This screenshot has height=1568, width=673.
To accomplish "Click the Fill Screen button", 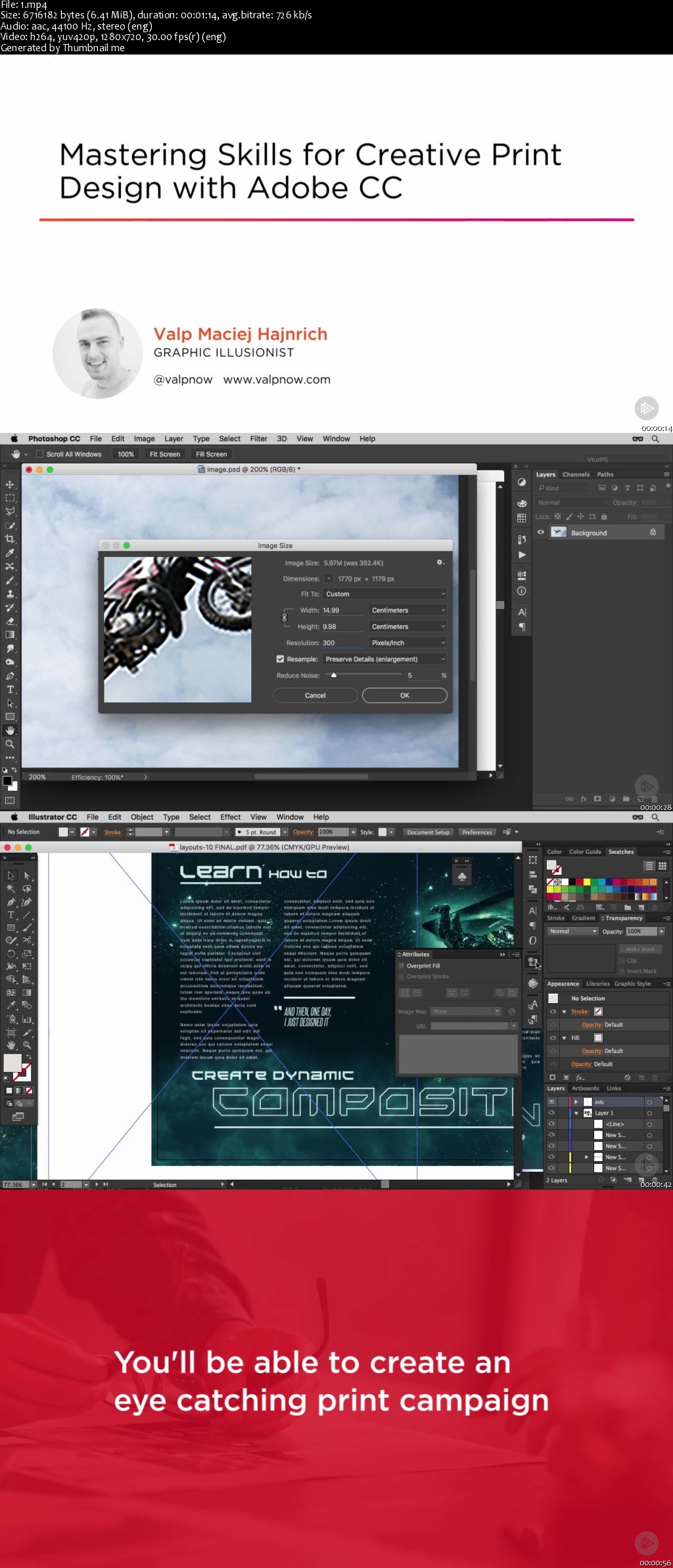I will click(x=211, y=454).
